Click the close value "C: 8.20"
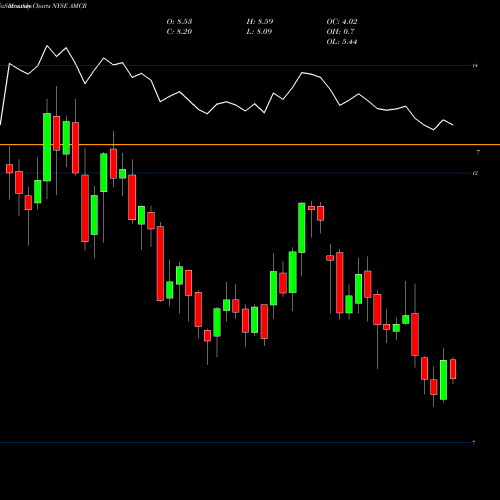The width and height of the screenshot is (500, 500). 179,32
